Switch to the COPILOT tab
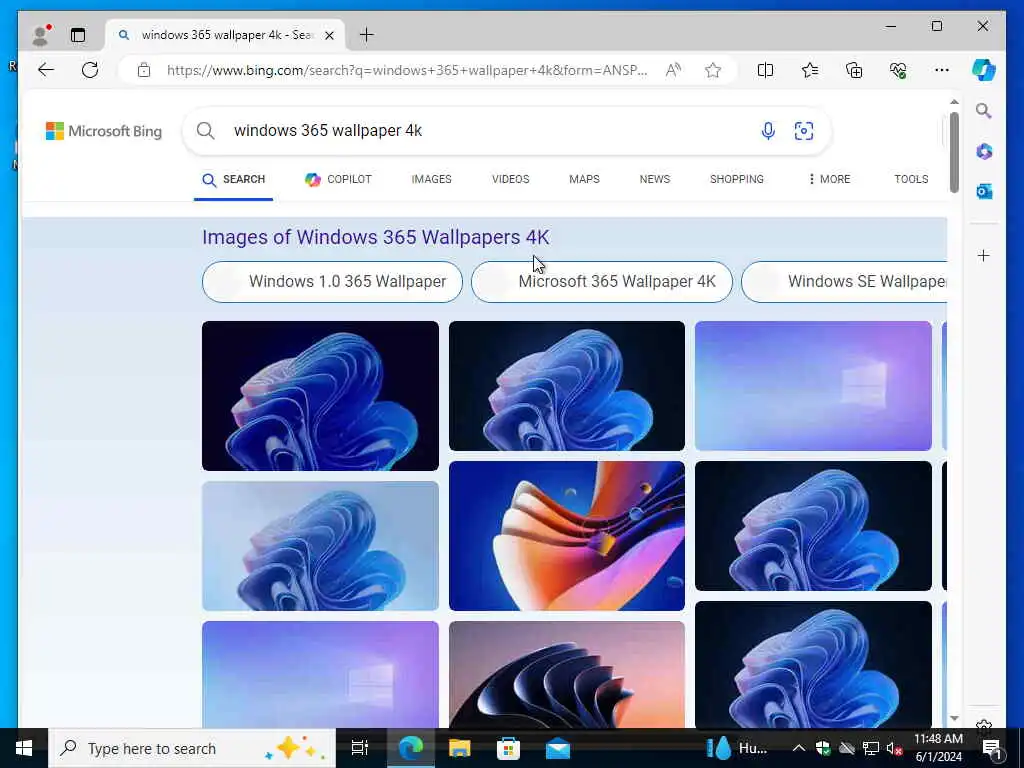The width and height of the screenshot is (1024, 768). pos(338,180)
